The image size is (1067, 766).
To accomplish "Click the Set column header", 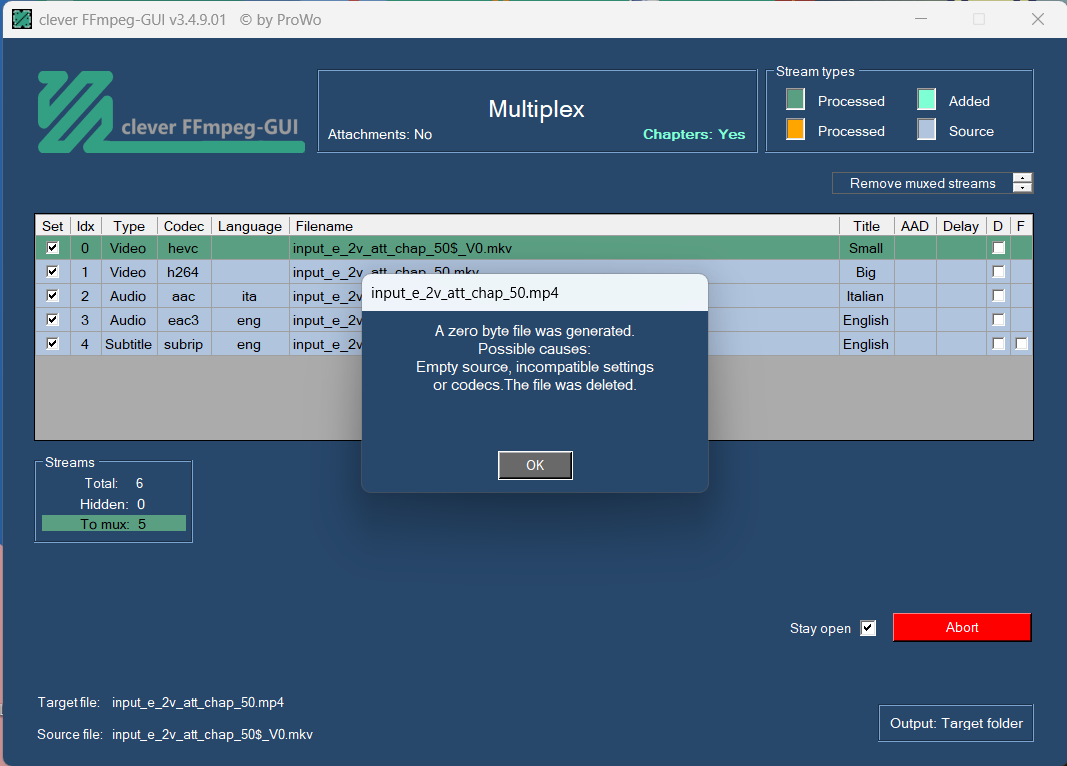I will (52, 226).
